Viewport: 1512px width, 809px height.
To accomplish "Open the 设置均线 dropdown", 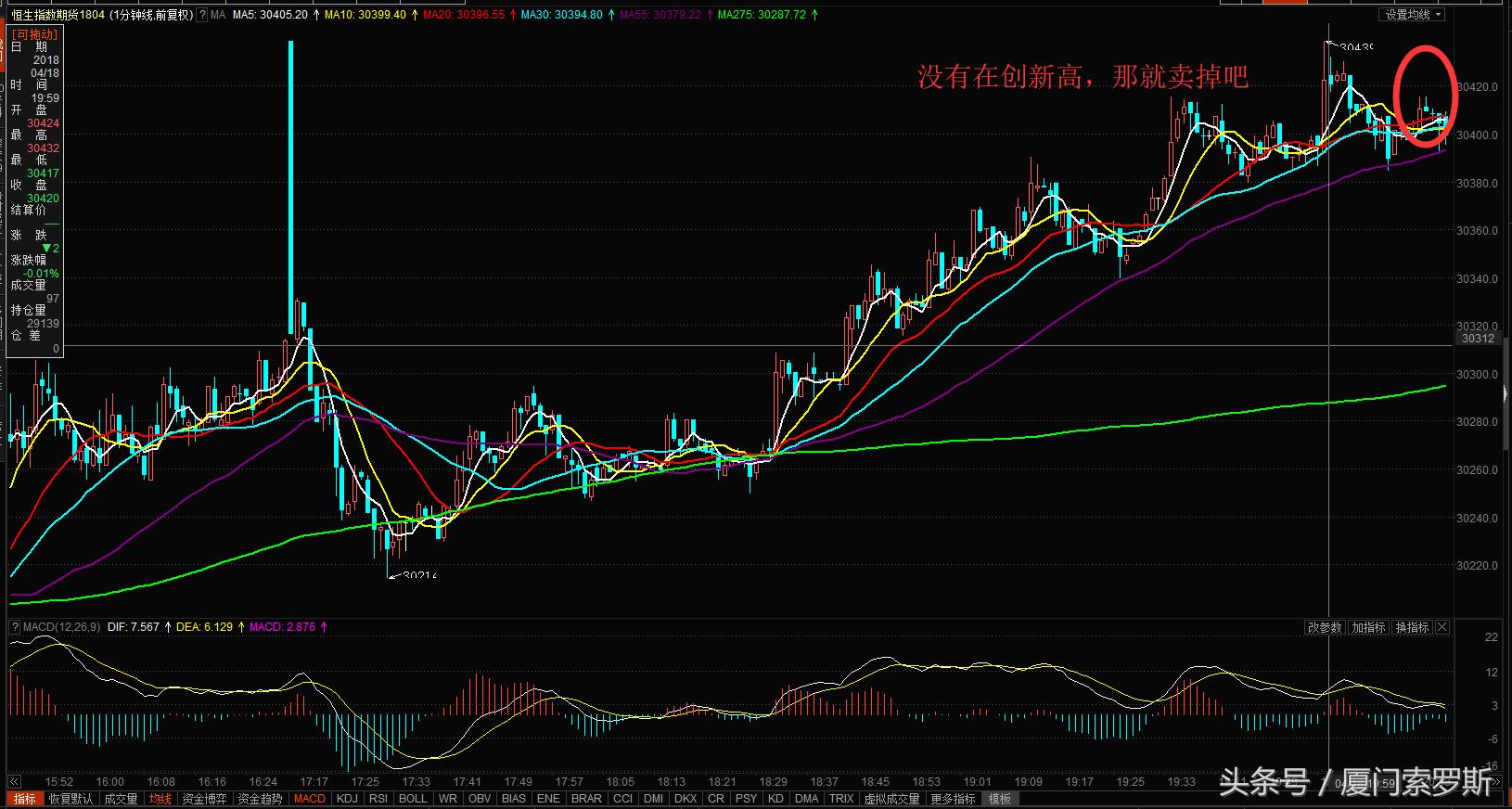I will click(x=1413, y=15).
